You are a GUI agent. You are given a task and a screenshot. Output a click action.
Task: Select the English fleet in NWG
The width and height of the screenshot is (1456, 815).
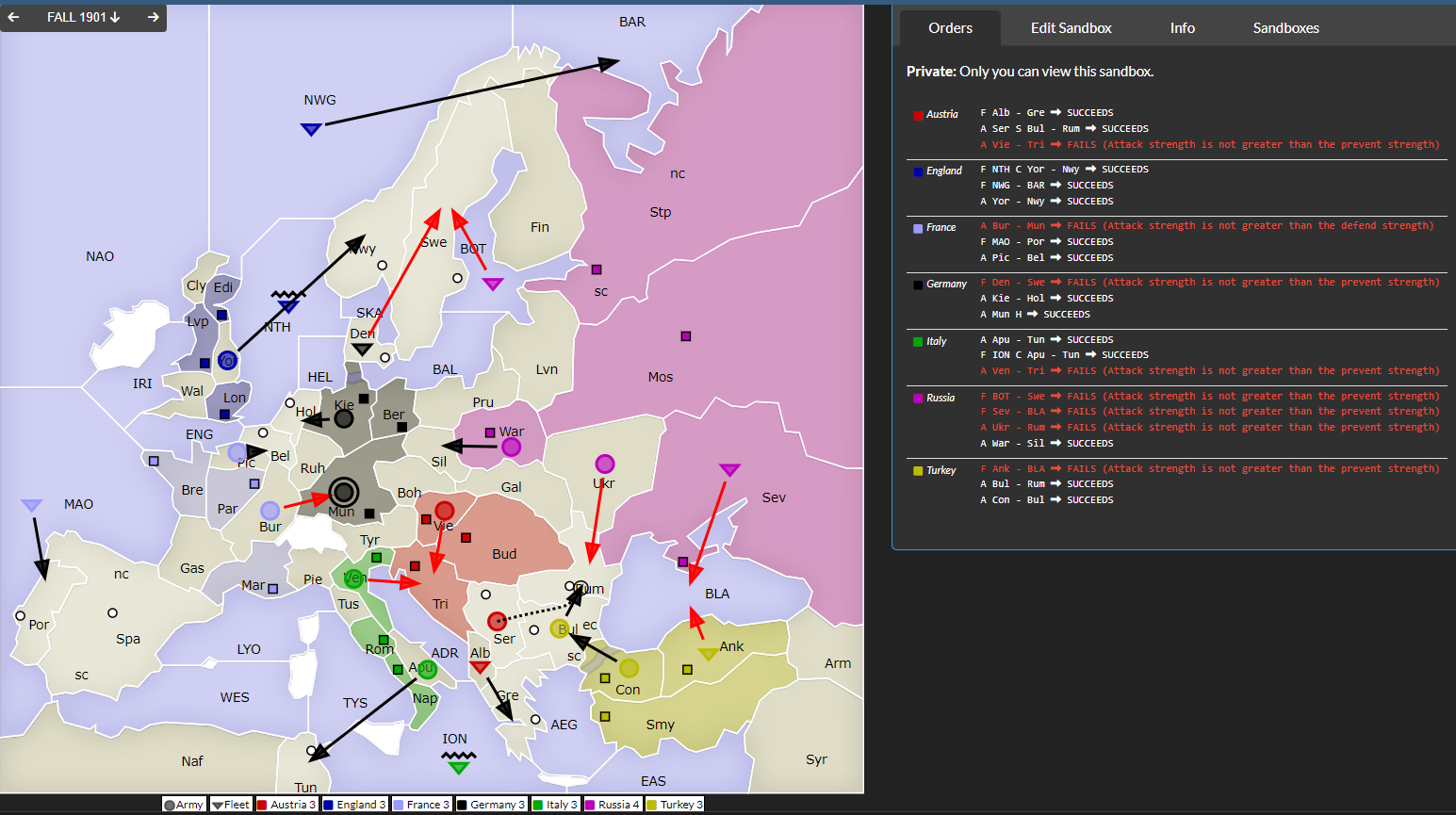tap(311, 129)
